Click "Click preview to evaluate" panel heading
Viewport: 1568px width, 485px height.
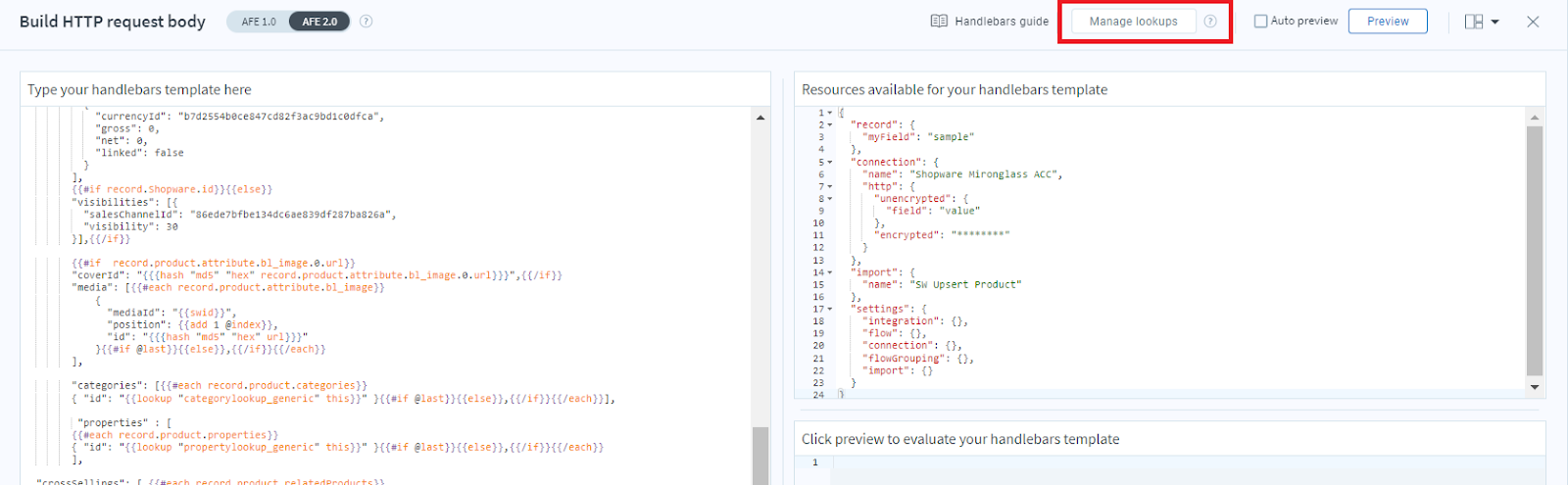[x=960, y=439]
